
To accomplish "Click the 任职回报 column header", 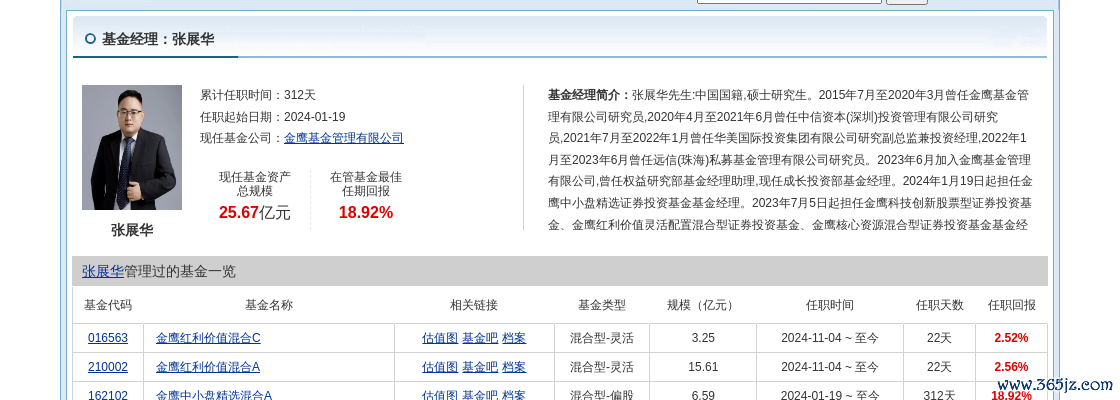I will point(1011,305).
